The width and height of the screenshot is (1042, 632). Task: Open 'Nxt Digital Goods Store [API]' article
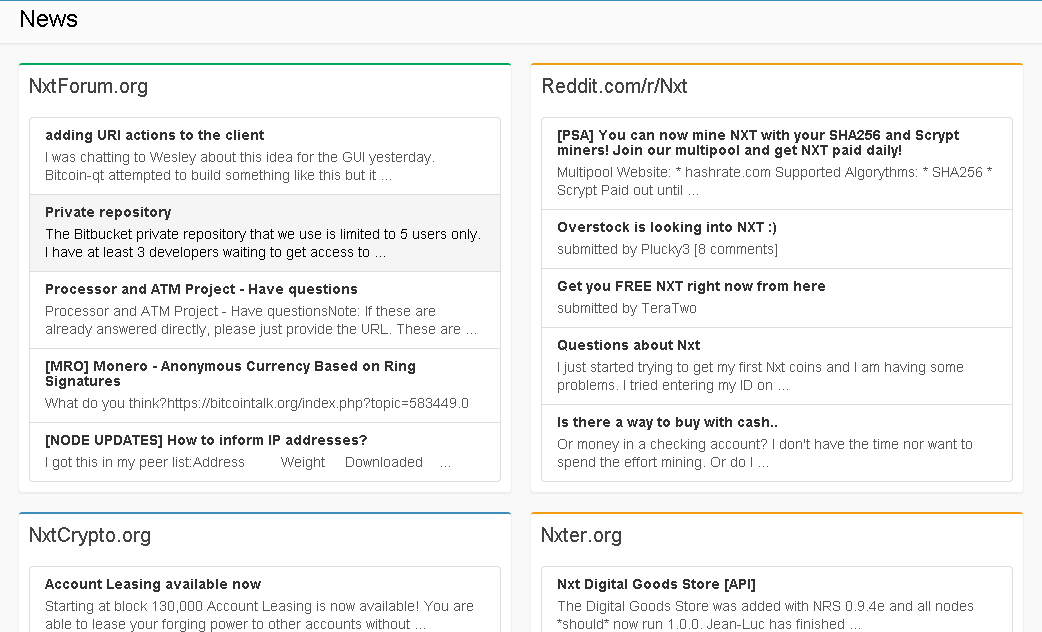tap(656, 584)
